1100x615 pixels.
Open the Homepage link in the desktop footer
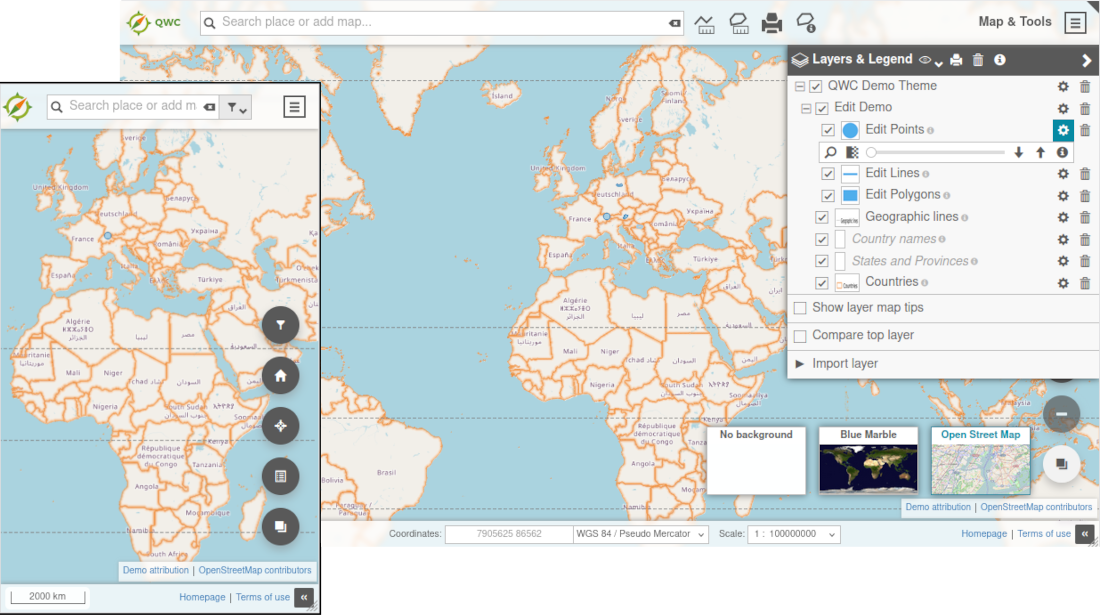(984, 534)
